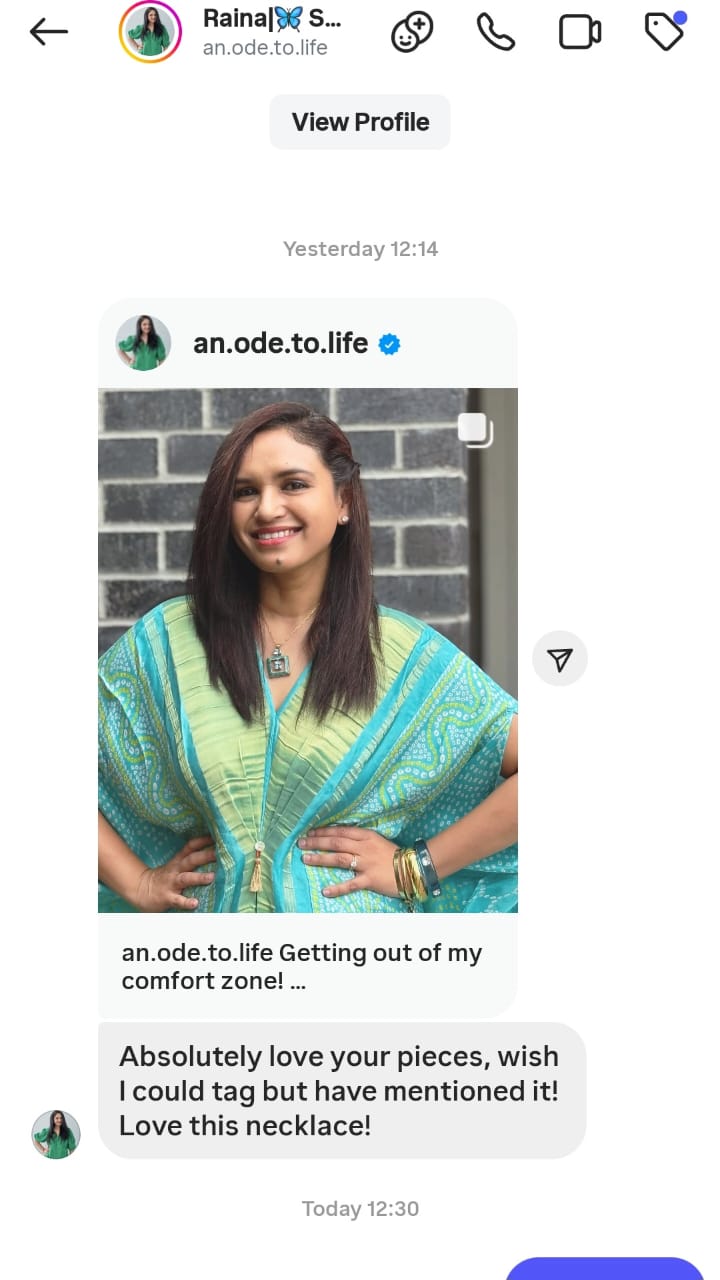Screen dimensions: 720x1280
Task: Start a video call with camera icon
Action: (x=579, y=32)
